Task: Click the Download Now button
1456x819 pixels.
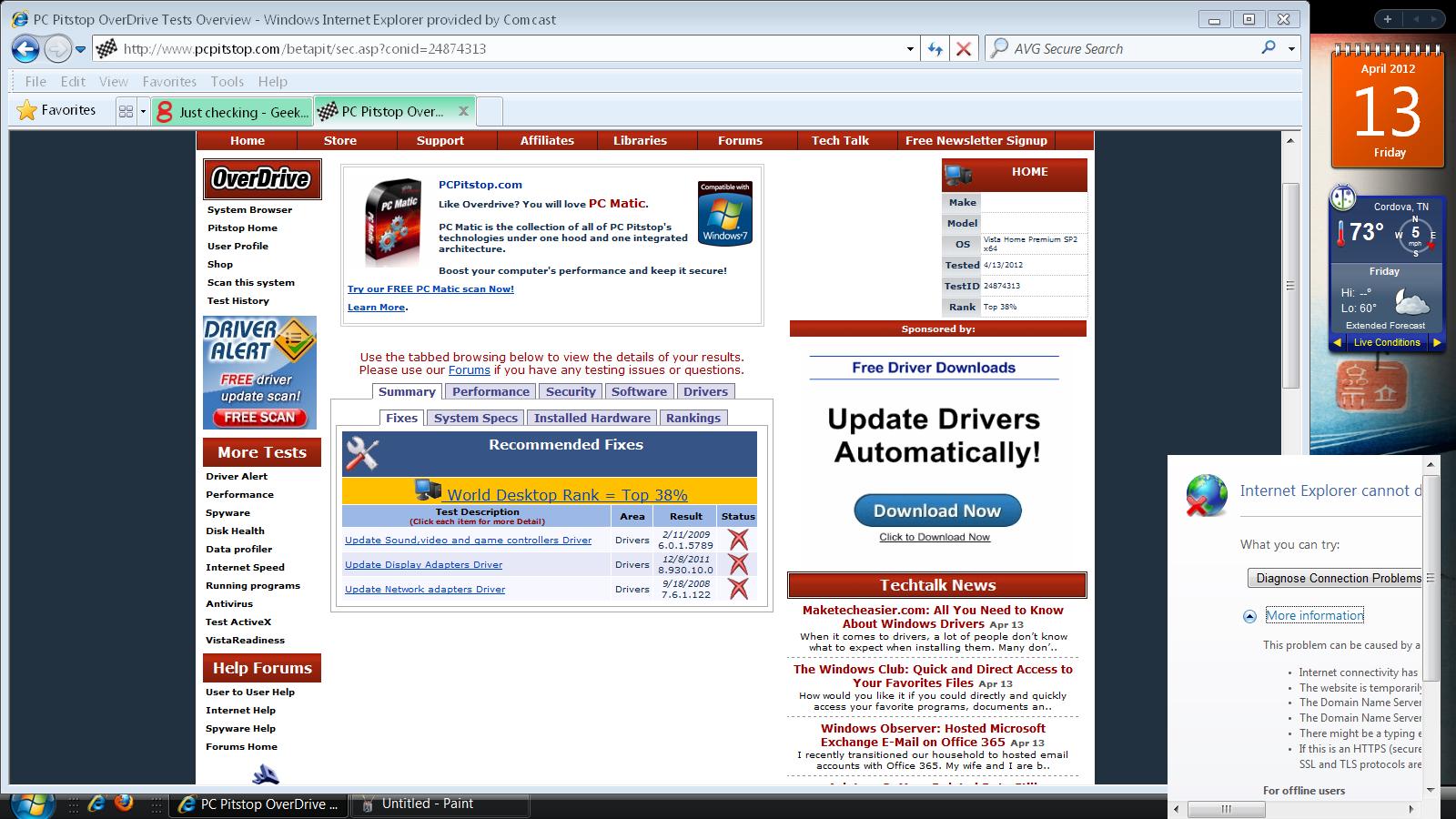Action: 937,511
